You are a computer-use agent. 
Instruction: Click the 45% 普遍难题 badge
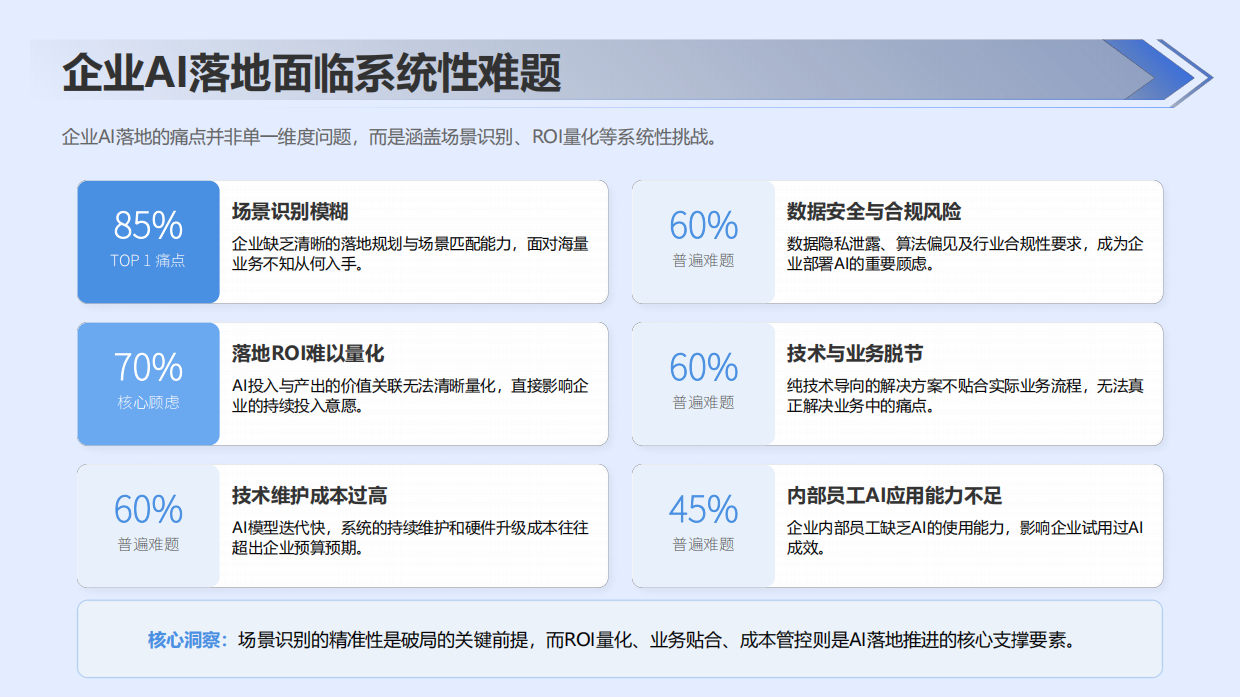point(703,525)
